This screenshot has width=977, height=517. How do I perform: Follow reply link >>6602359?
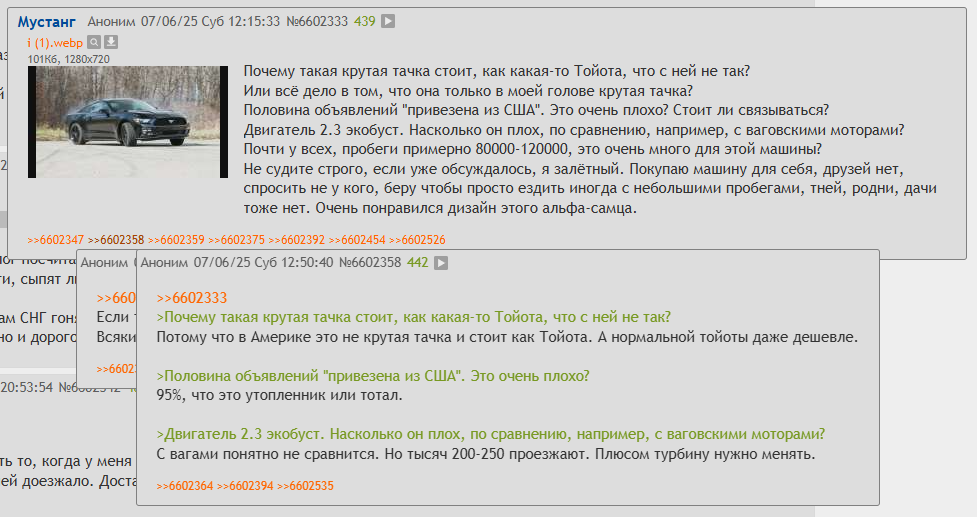(176, 240)
